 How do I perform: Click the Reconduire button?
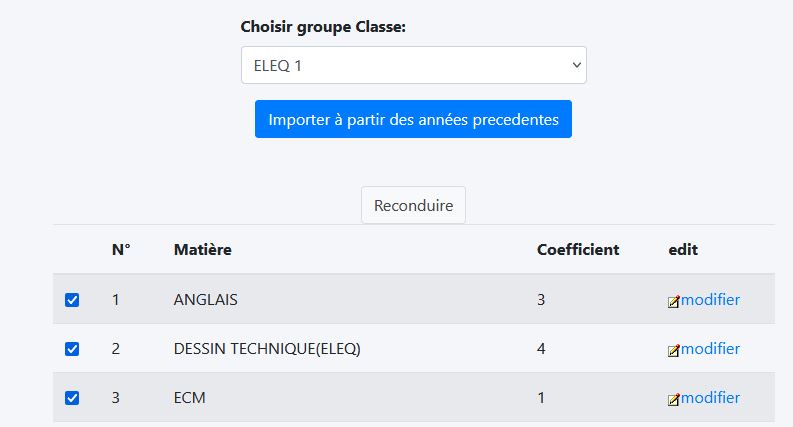(x=413, y=205)
